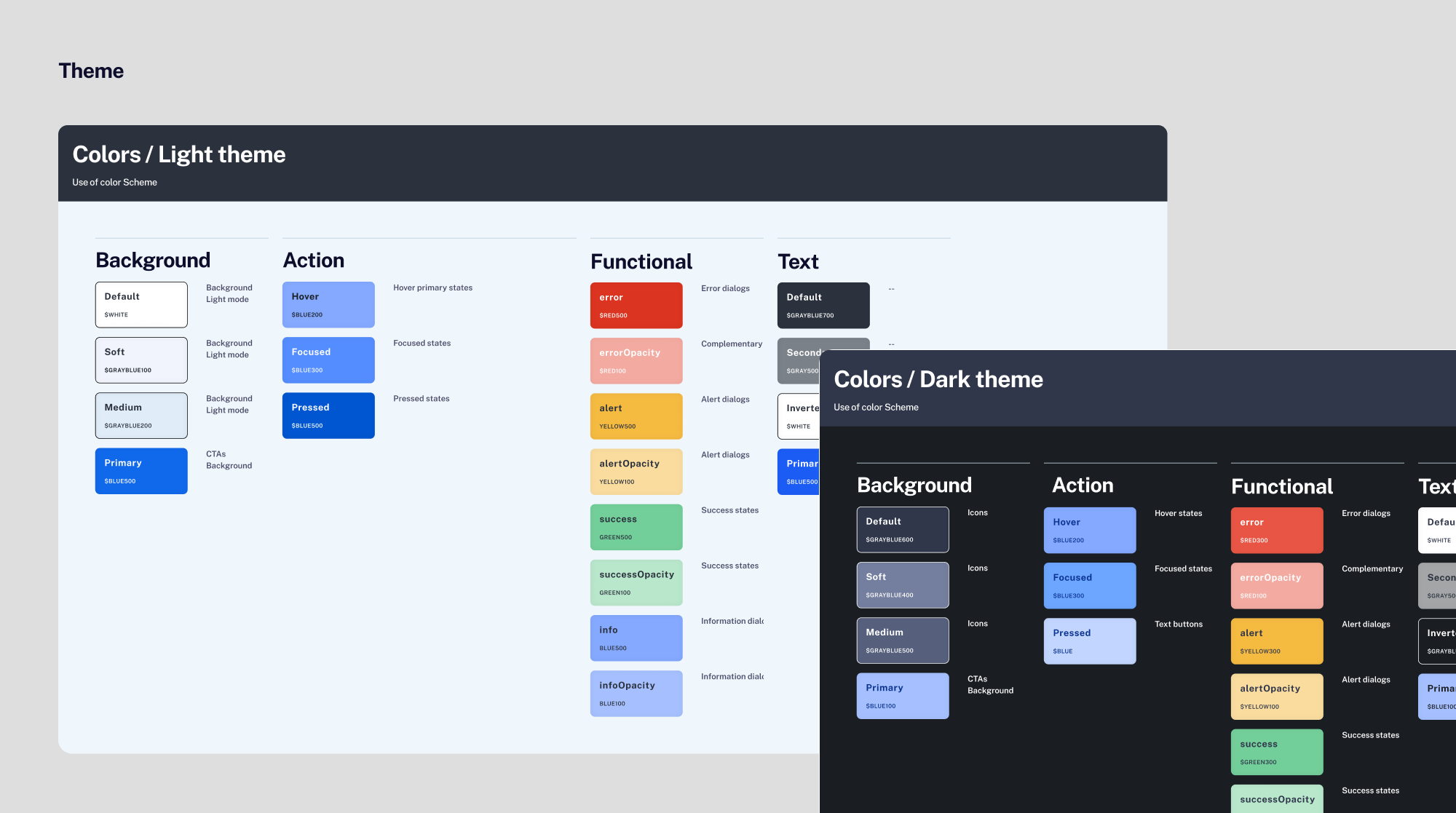Select the success GREEN500 swatch
The width and height of the screenshot is (1456, 813).
(636, 527)
